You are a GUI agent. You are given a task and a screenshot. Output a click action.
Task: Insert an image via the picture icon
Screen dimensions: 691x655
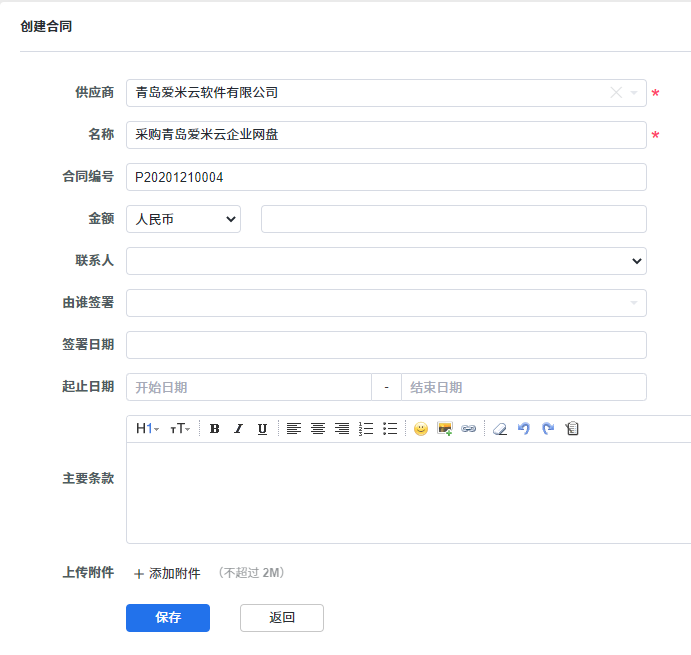[445, 428]
